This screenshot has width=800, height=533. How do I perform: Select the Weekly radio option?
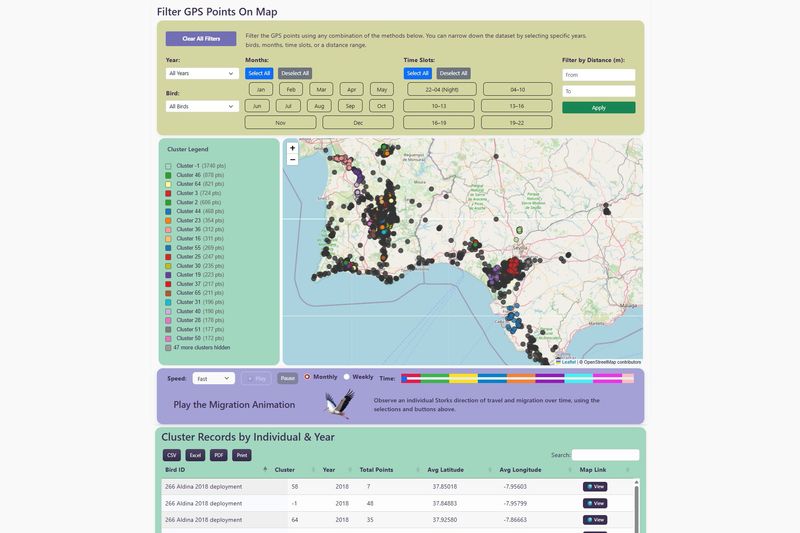(347, 377)
